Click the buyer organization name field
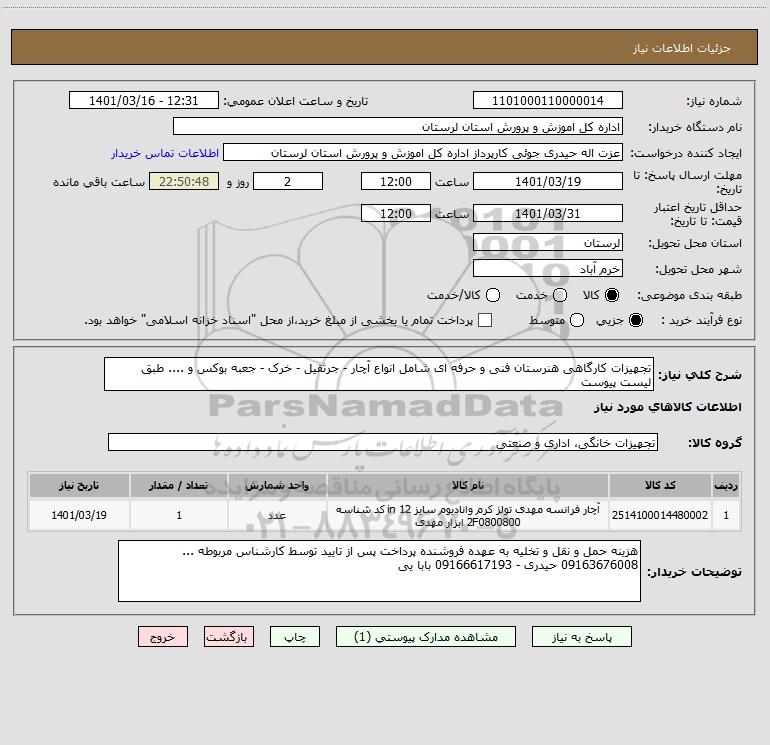Screen dimensions: 770x745 click(x=398, y=127)
